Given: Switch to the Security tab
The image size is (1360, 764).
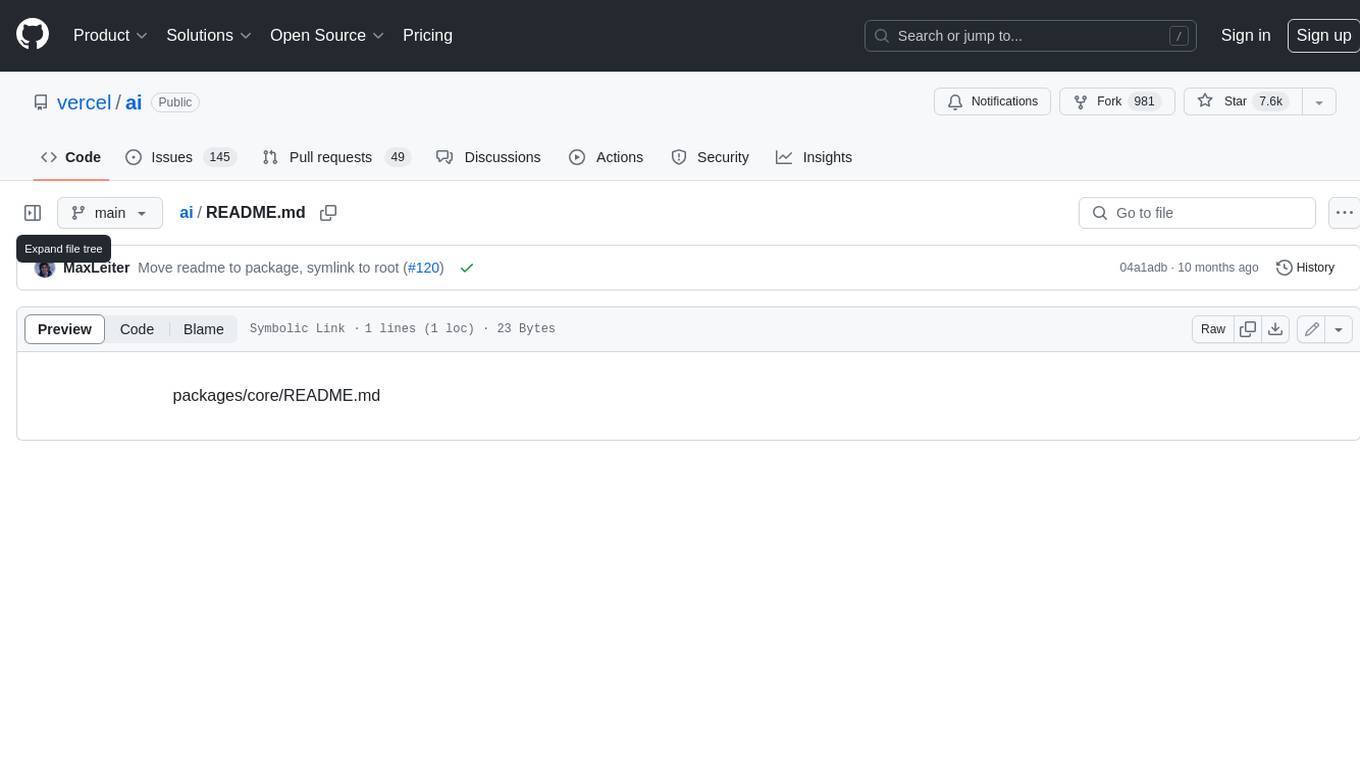Looking at the screenshot, I should pyautogui.click(x=710, y=157).
